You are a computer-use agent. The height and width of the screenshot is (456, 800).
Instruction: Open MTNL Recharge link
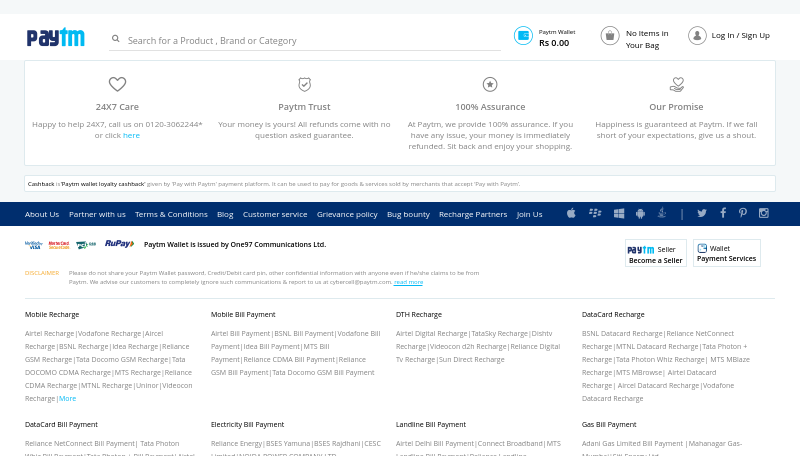click(107, 386)
